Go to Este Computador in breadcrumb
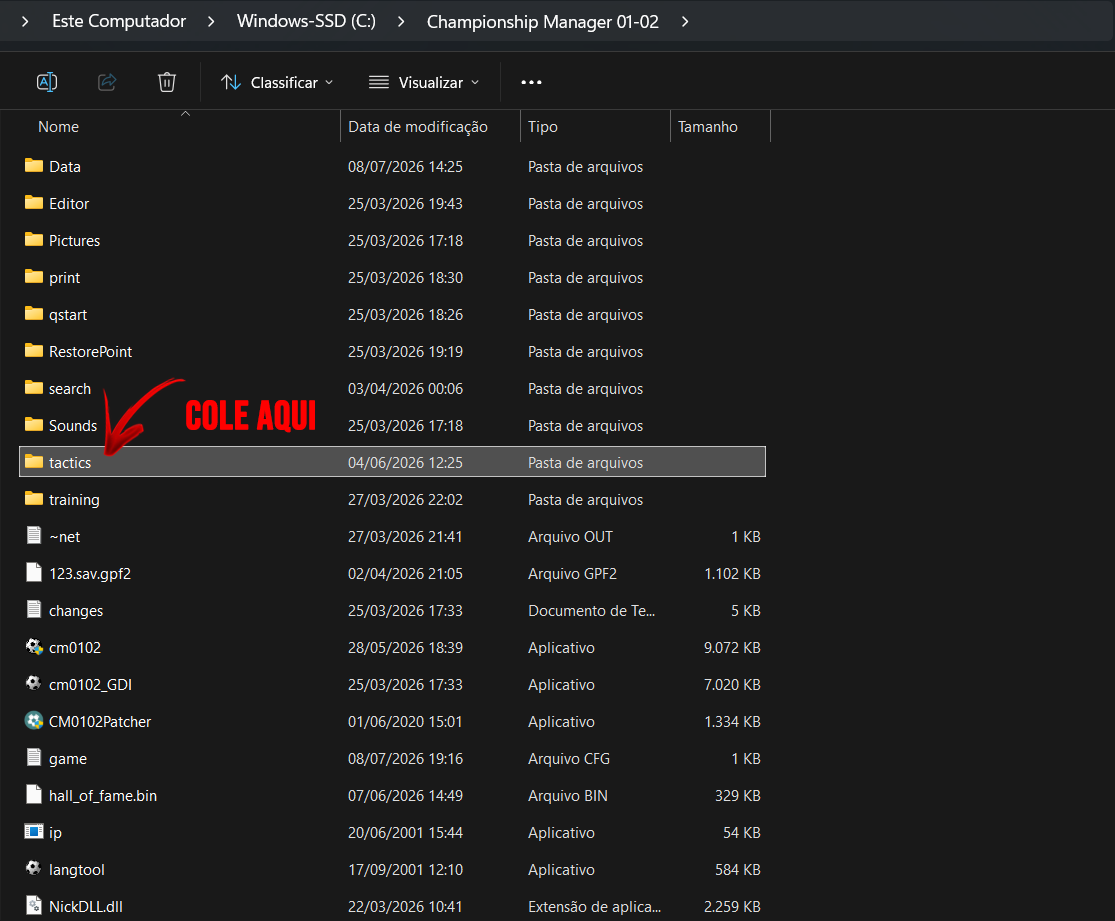Image resolution: width=1115 pixels, height=921 pixels. coord(119,21)
